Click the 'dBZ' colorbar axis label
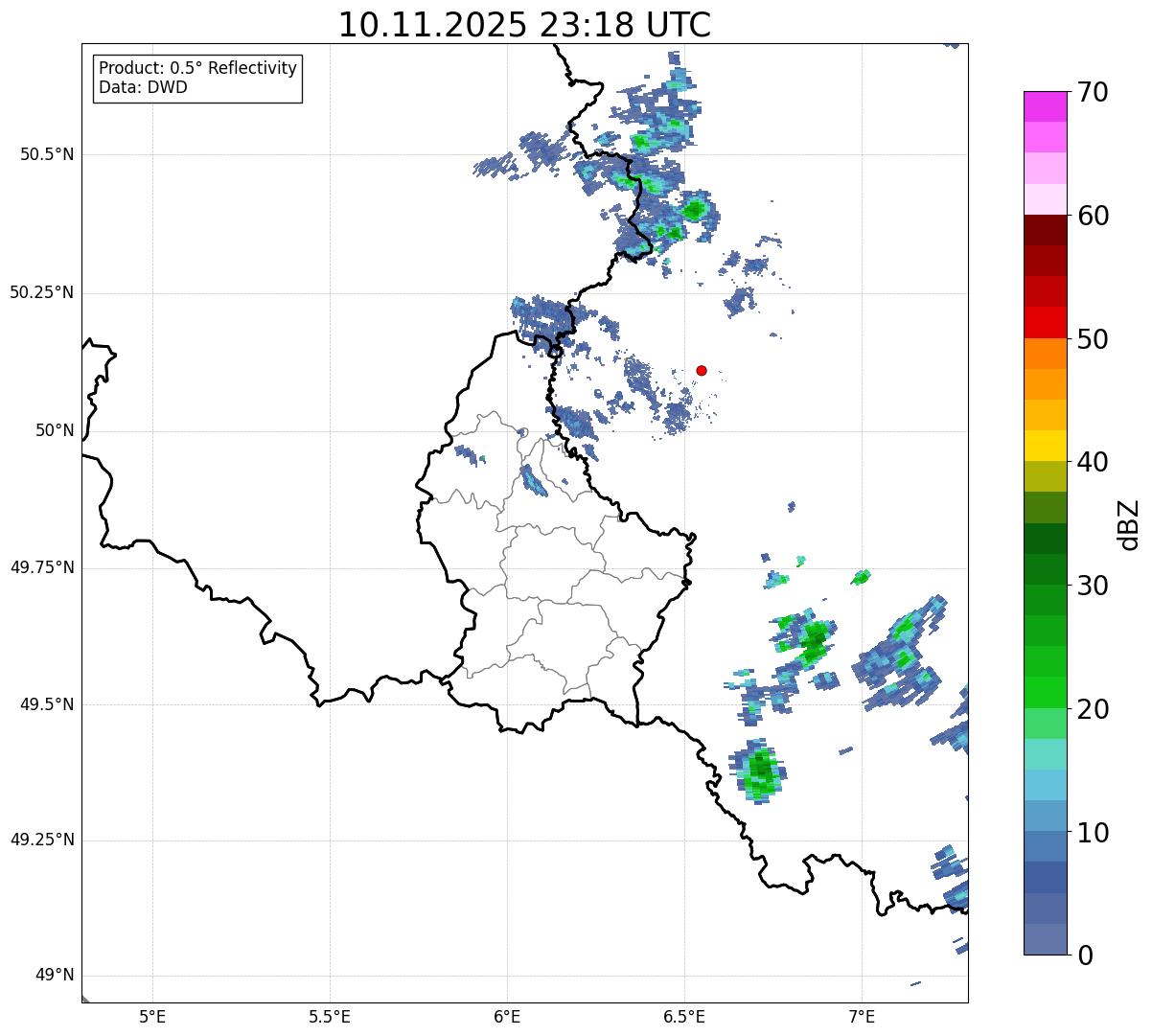This screenshot has height=1036, width=1152. (x=1129, y=524)
